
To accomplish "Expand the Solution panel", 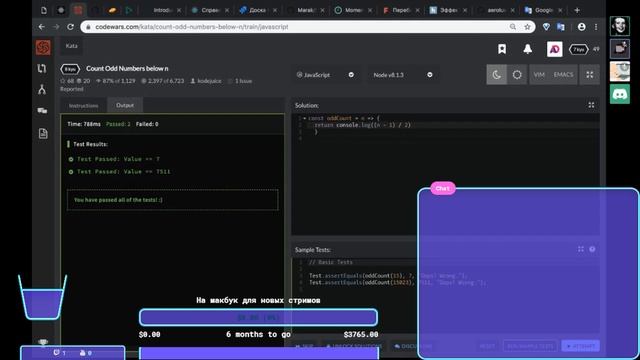I will 591,105.
